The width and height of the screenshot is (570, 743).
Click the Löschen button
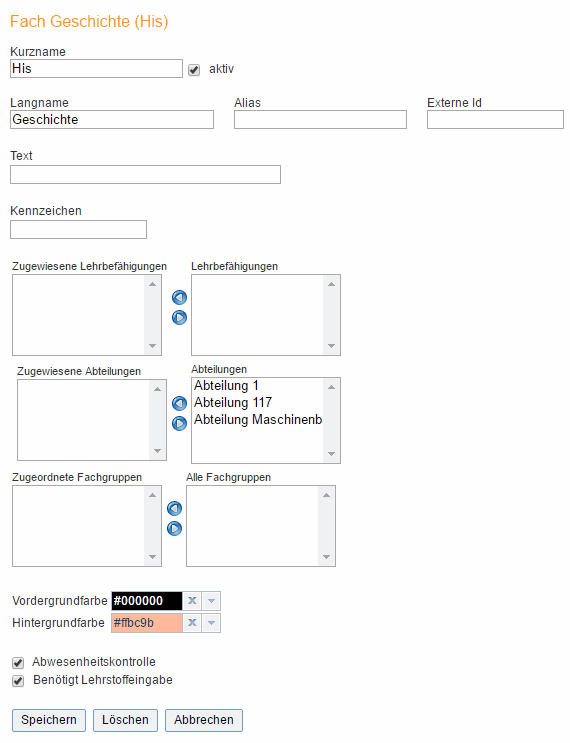click(125, 720)
